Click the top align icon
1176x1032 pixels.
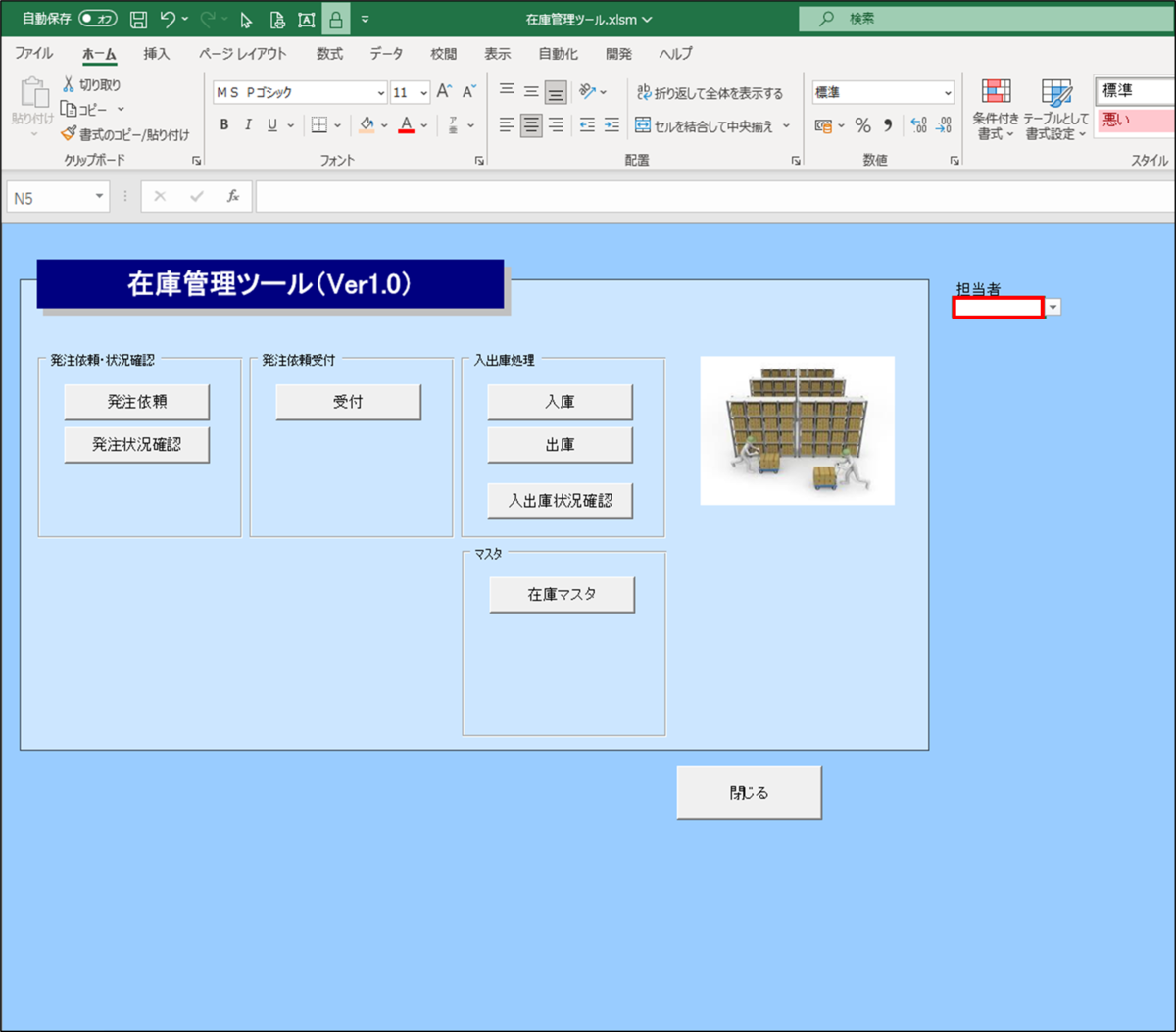tap(507, 92)
